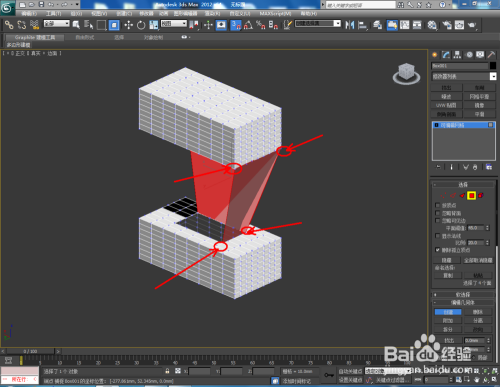Click the Render Production teapot icon

tap(472, 25)
